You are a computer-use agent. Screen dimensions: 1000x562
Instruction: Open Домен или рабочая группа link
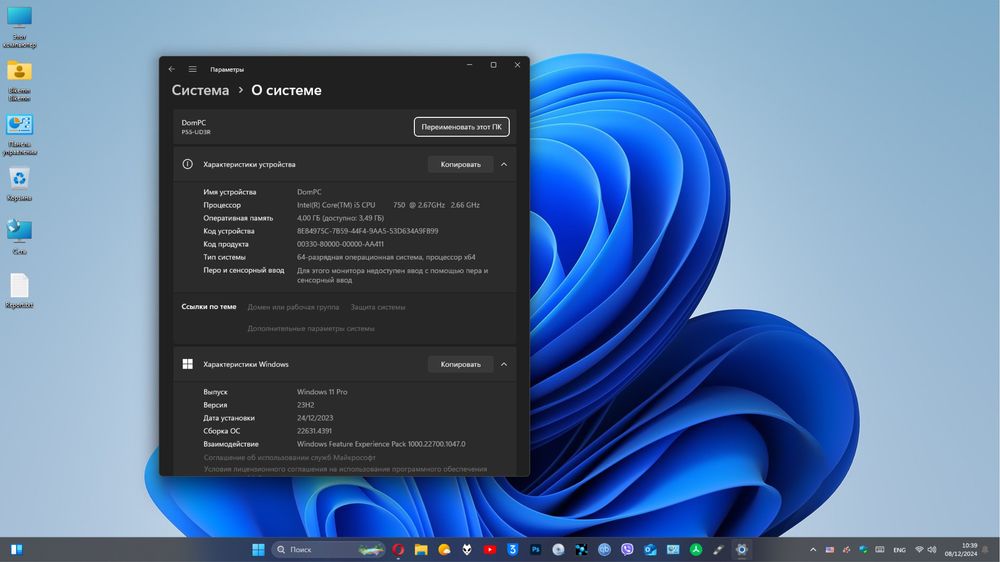[x=293, y=307]
